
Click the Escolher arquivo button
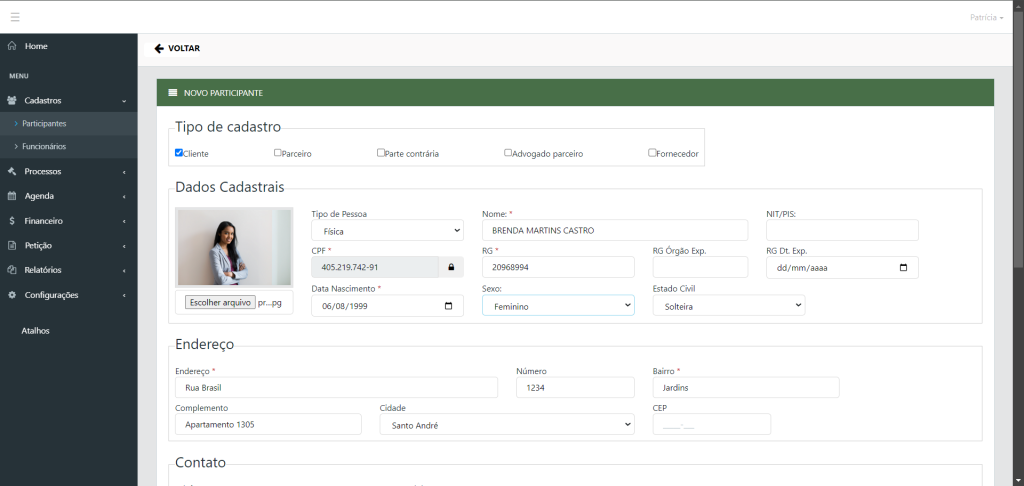click(x=219, y=302)
